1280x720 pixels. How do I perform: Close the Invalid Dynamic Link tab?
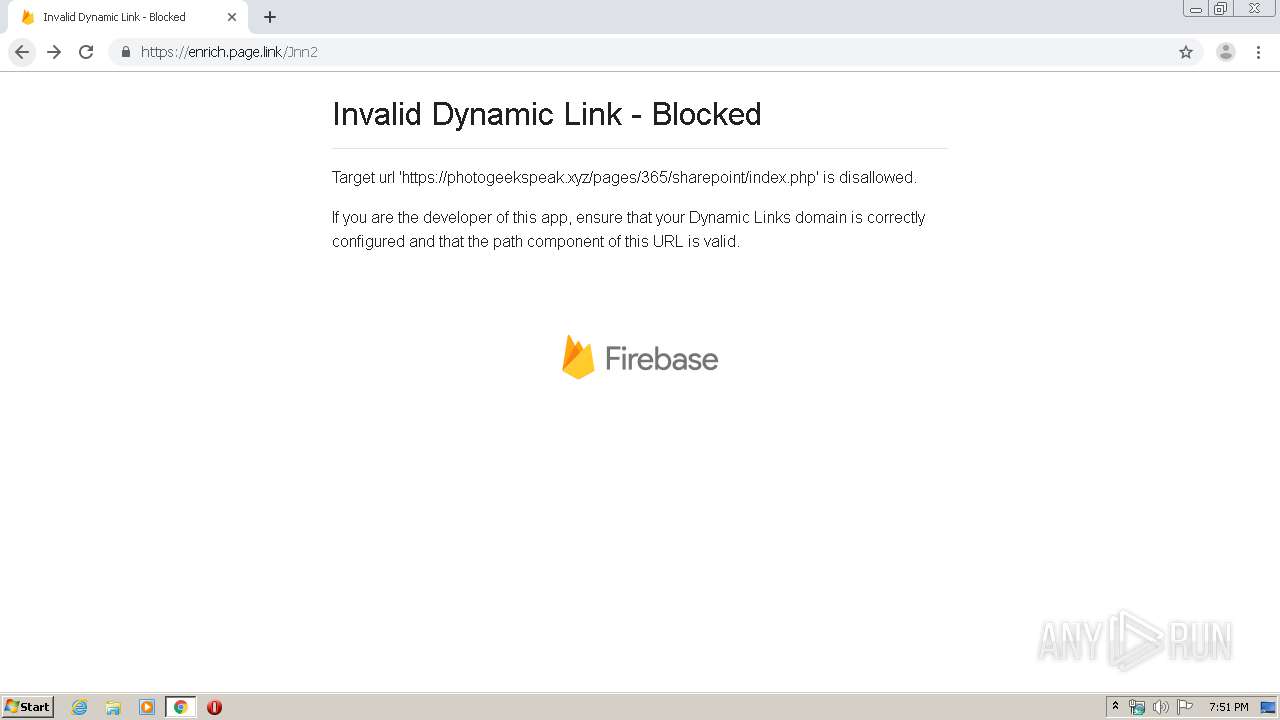(x=232, y=17)
